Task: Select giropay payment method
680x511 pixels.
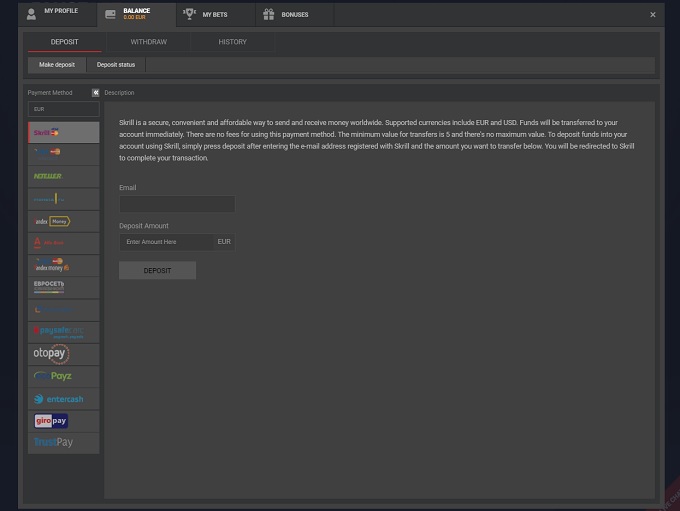Action: (x=63, y=421)
